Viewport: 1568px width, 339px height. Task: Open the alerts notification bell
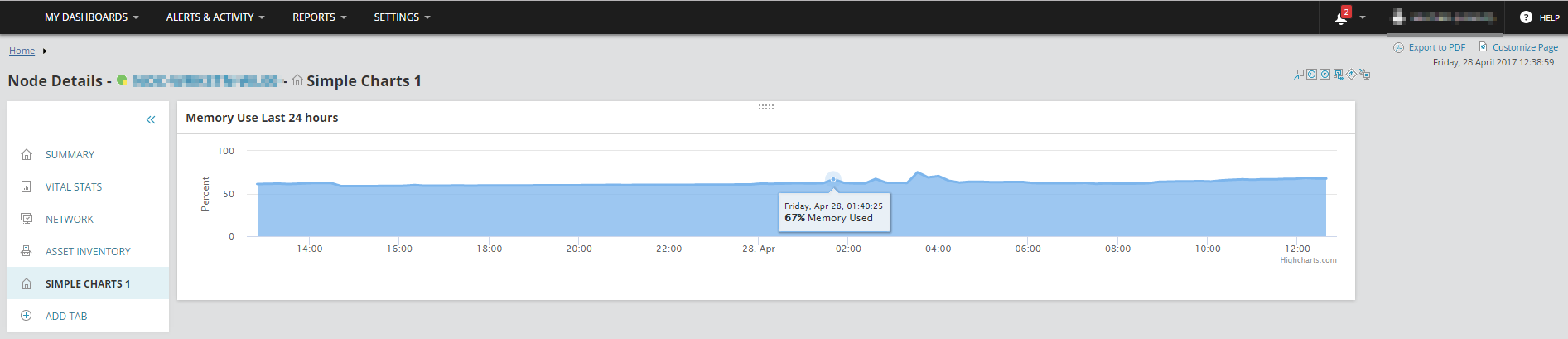click(x=1341, y=17)
